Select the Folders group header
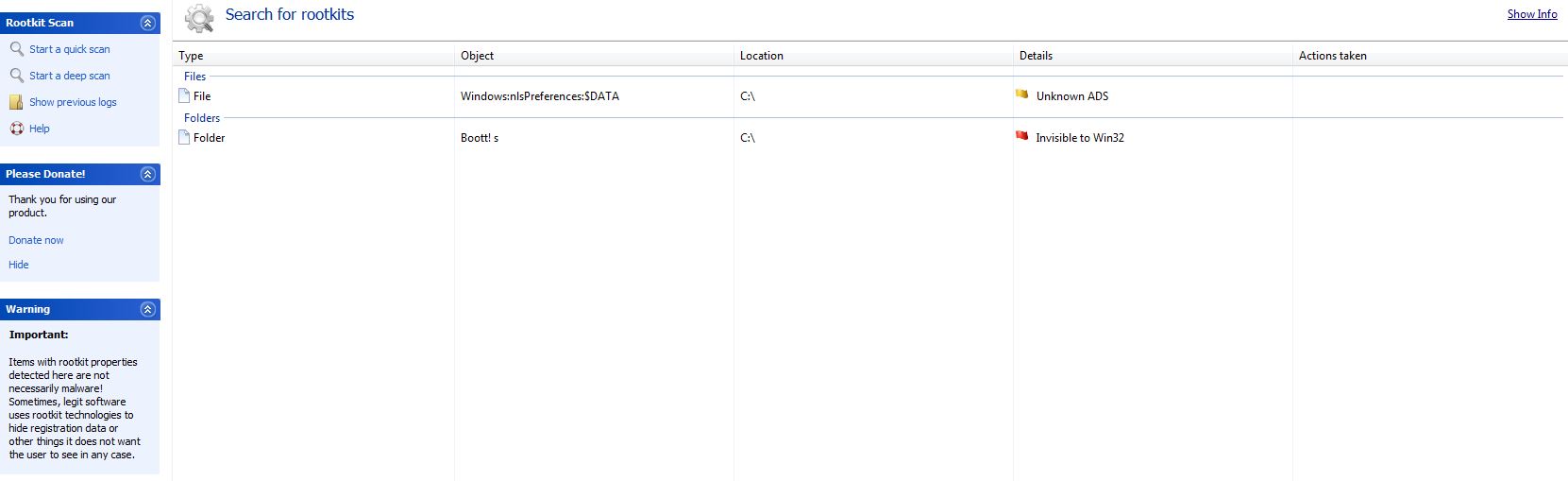Screen dimensions: 1568x481 tap(202, 118)
